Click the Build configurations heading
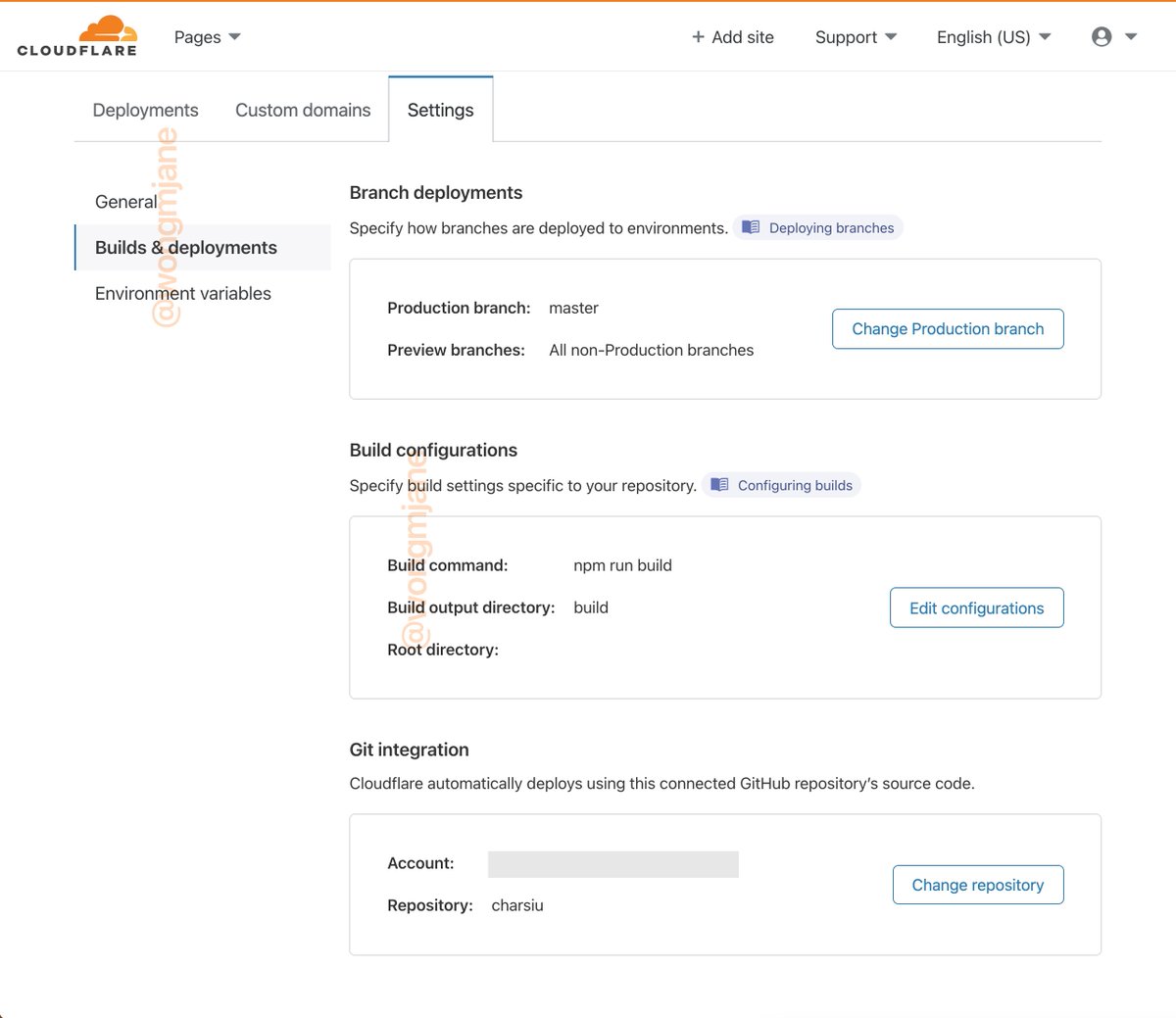The image size is (1176, 1018). (x=433, y=450)
